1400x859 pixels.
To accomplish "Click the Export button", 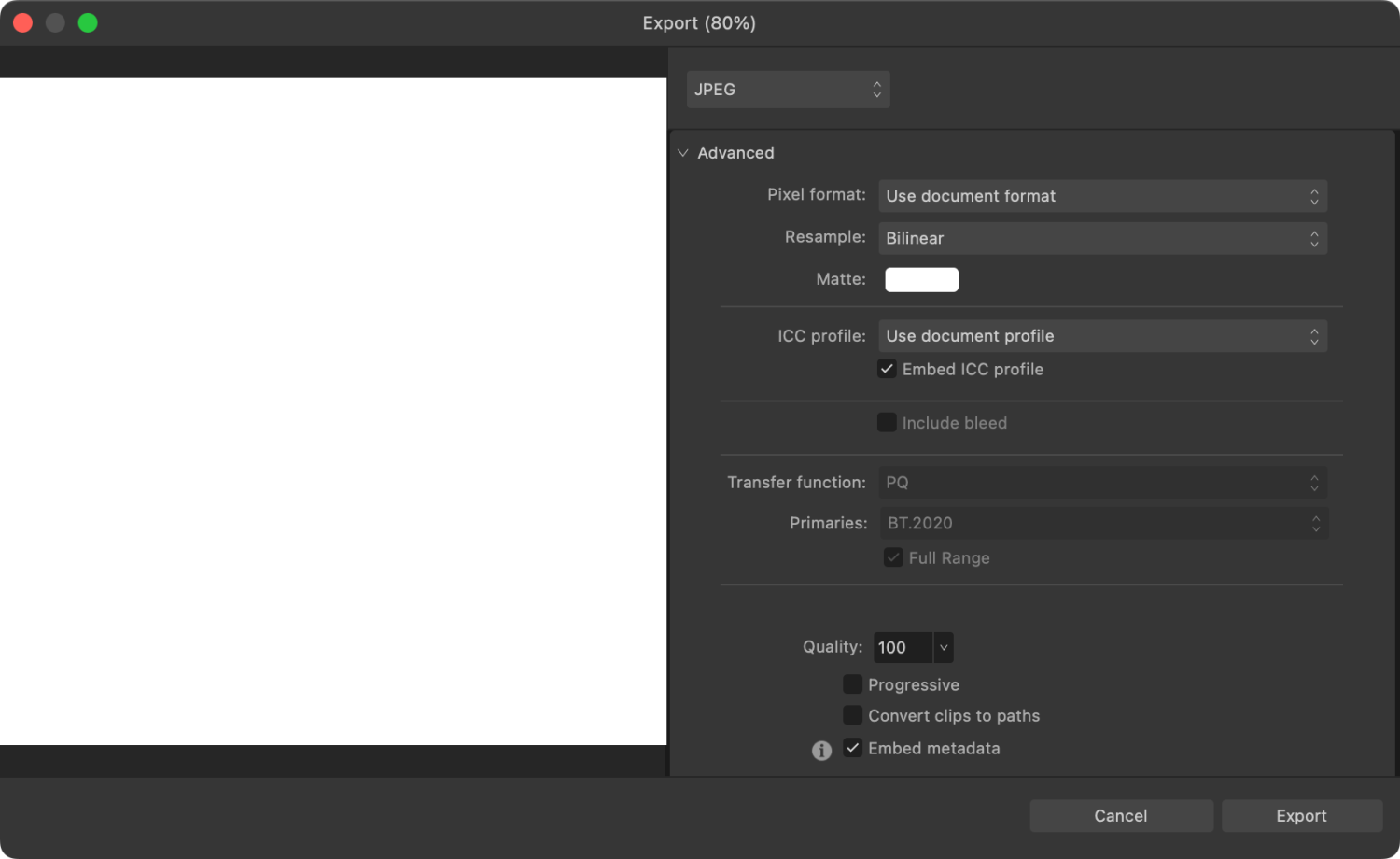I will [1301, 815].
